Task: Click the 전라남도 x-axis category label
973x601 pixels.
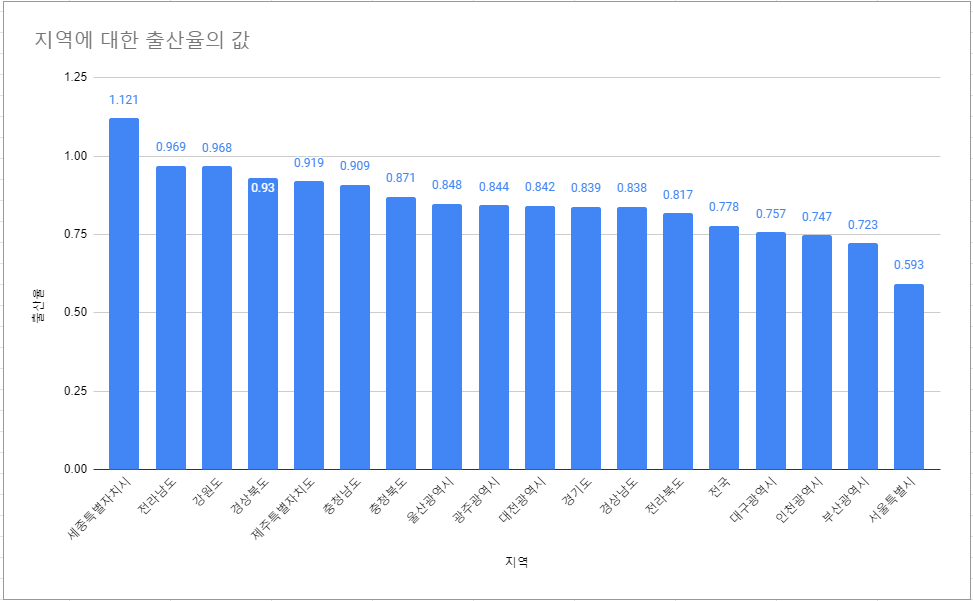Action: [x=157, y=496]
